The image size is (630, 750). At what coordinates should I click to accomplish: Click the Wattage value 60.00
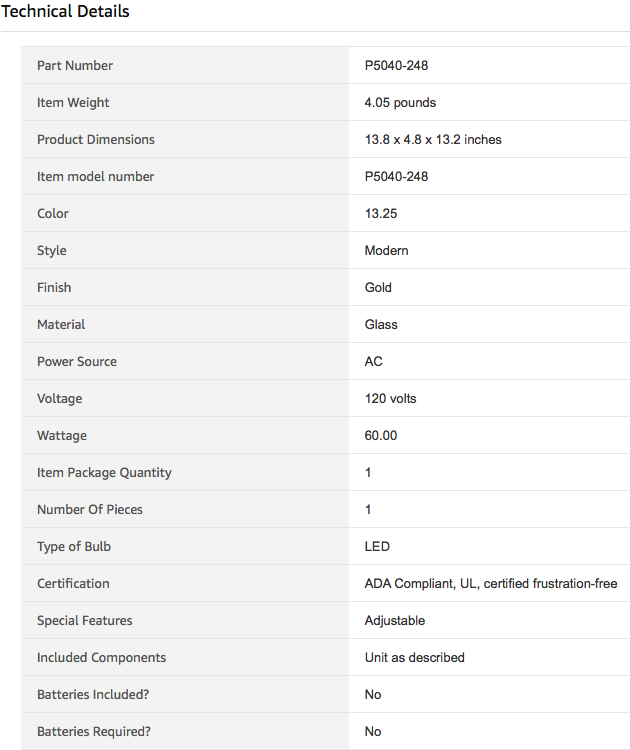(381, 435)
